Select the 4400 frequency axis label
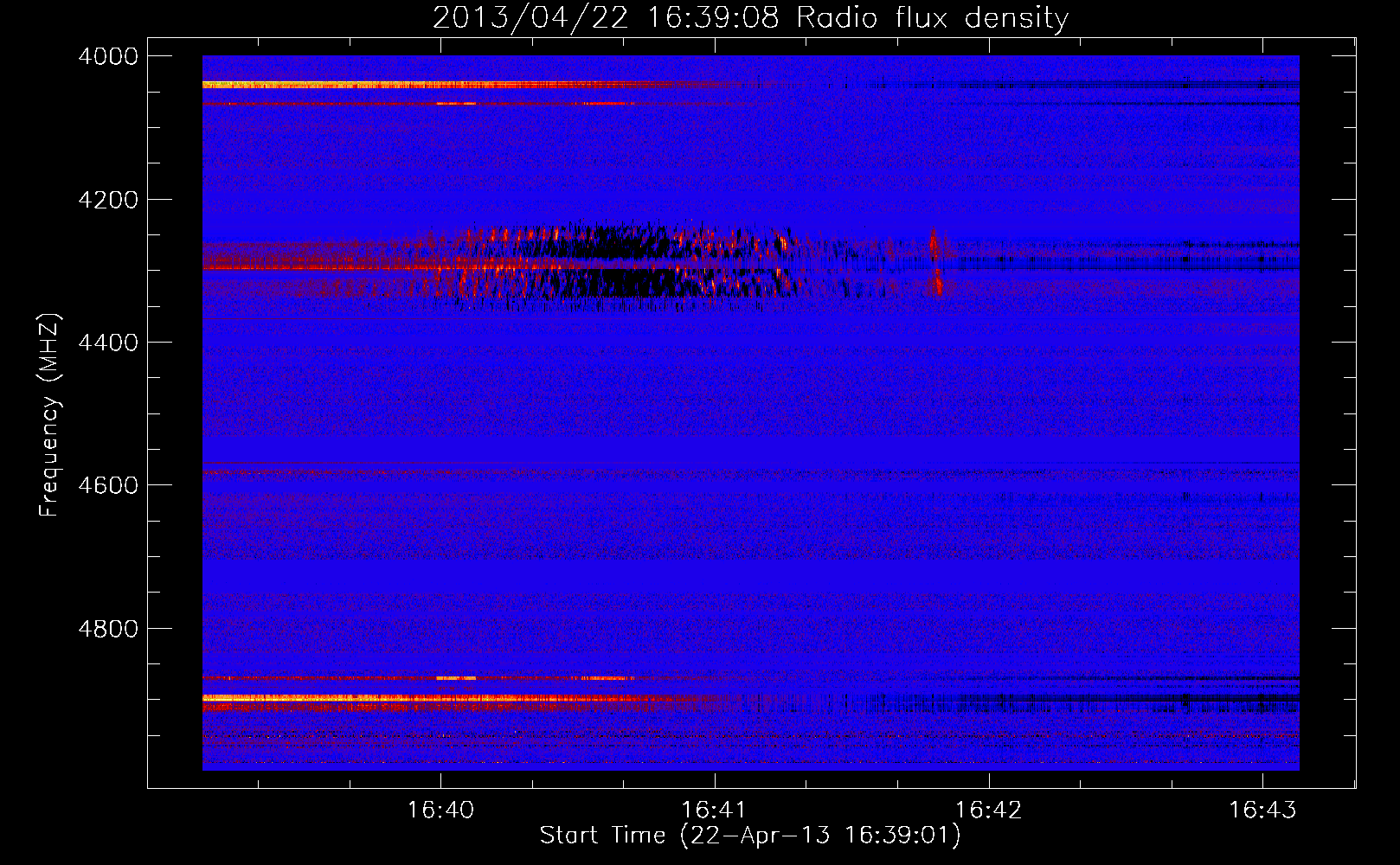Image resolution: width=1400 pixels, height=865 pixels. pyautogui.click(x=108, y=343)
